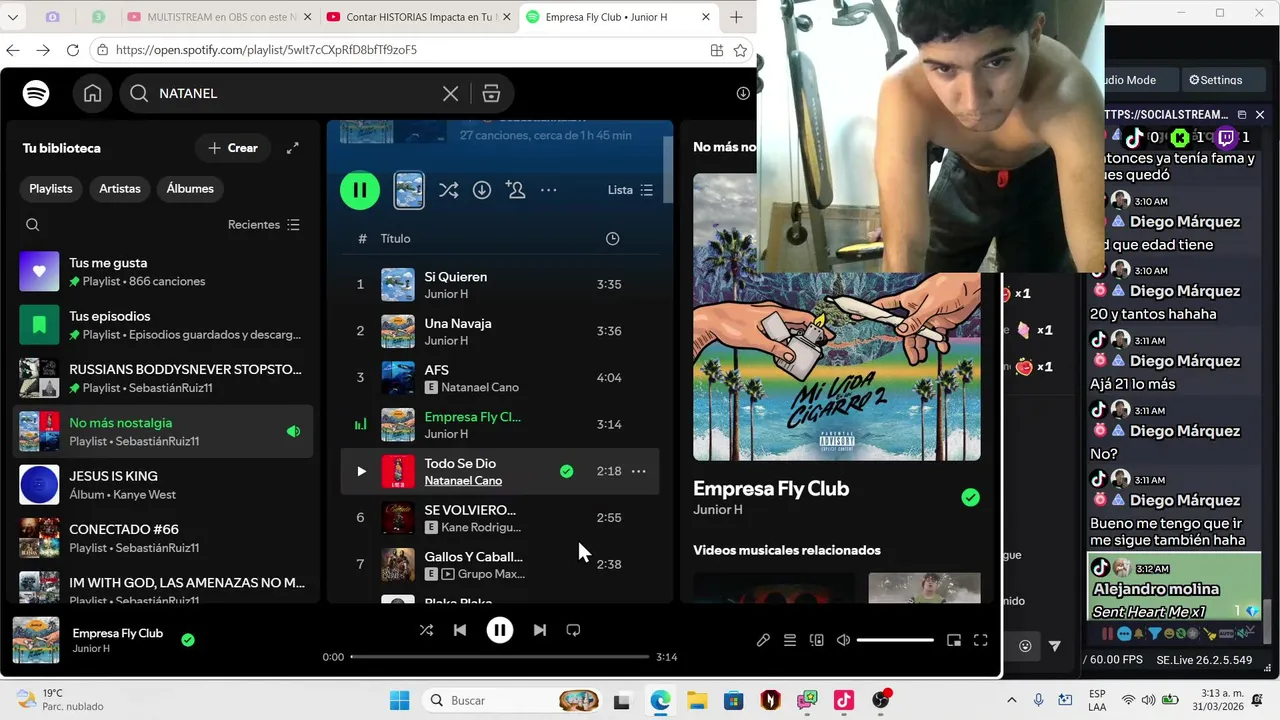Image resolution: width=1280 pixels, height=720 pixels.
Task: Filter the library by Artistas
Action: [120, 188]
